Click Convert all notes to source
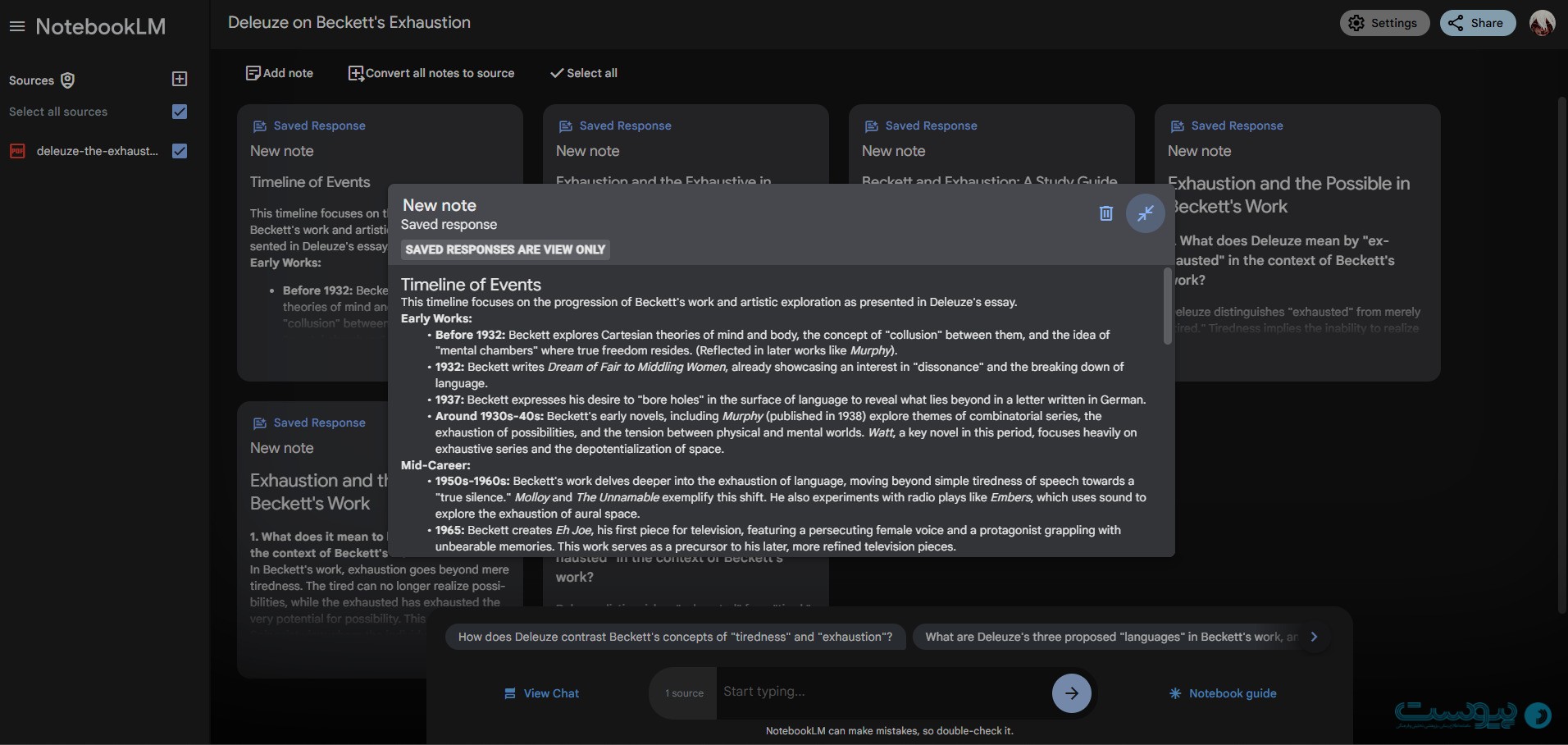Image resolution: width=1568 pixels, height=745 pixels. (x=431, y=73)
